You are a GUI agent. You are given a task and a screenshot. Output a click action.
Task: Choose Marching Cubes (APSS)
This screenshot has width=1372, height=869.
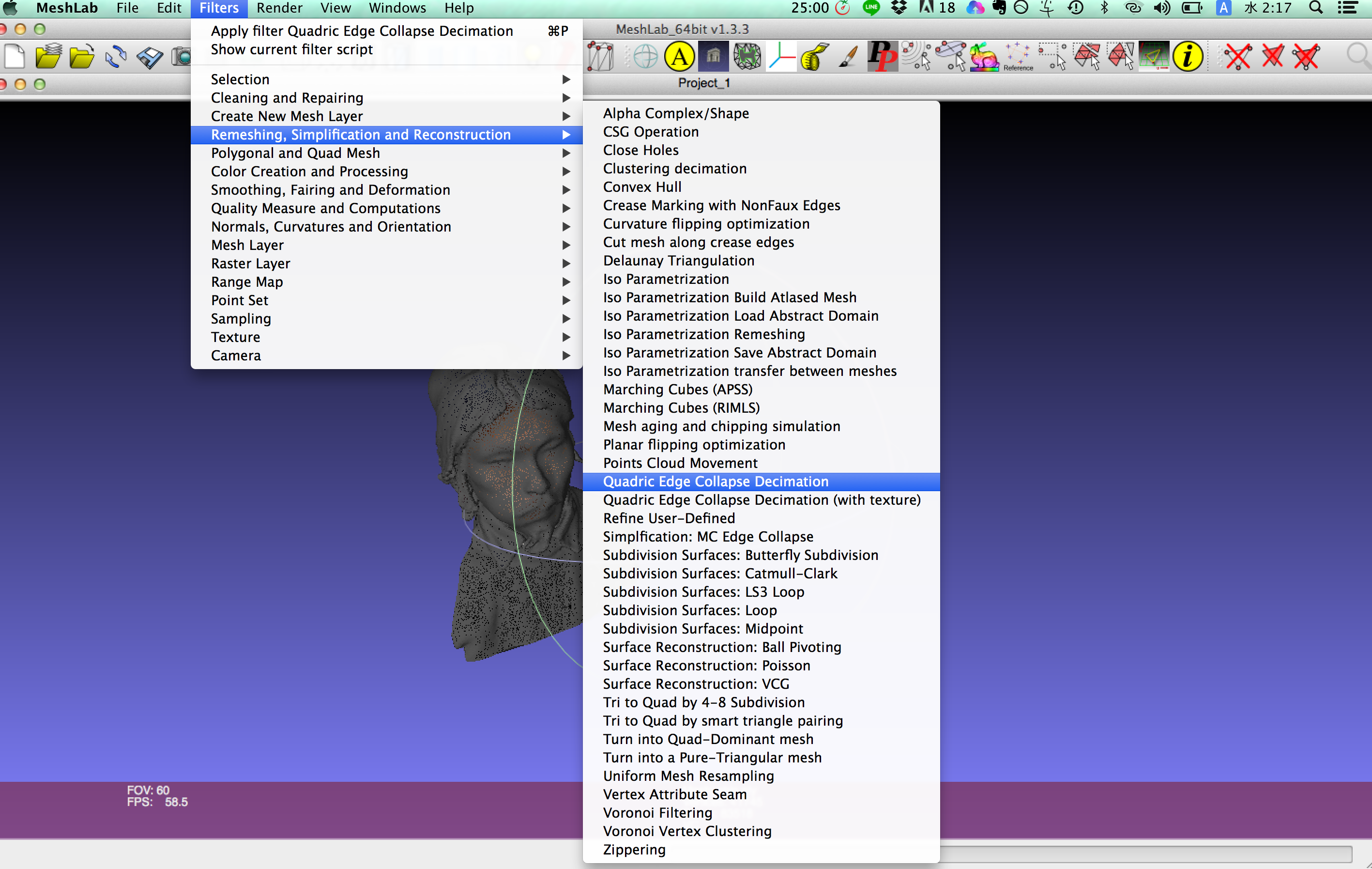[761, 389]
